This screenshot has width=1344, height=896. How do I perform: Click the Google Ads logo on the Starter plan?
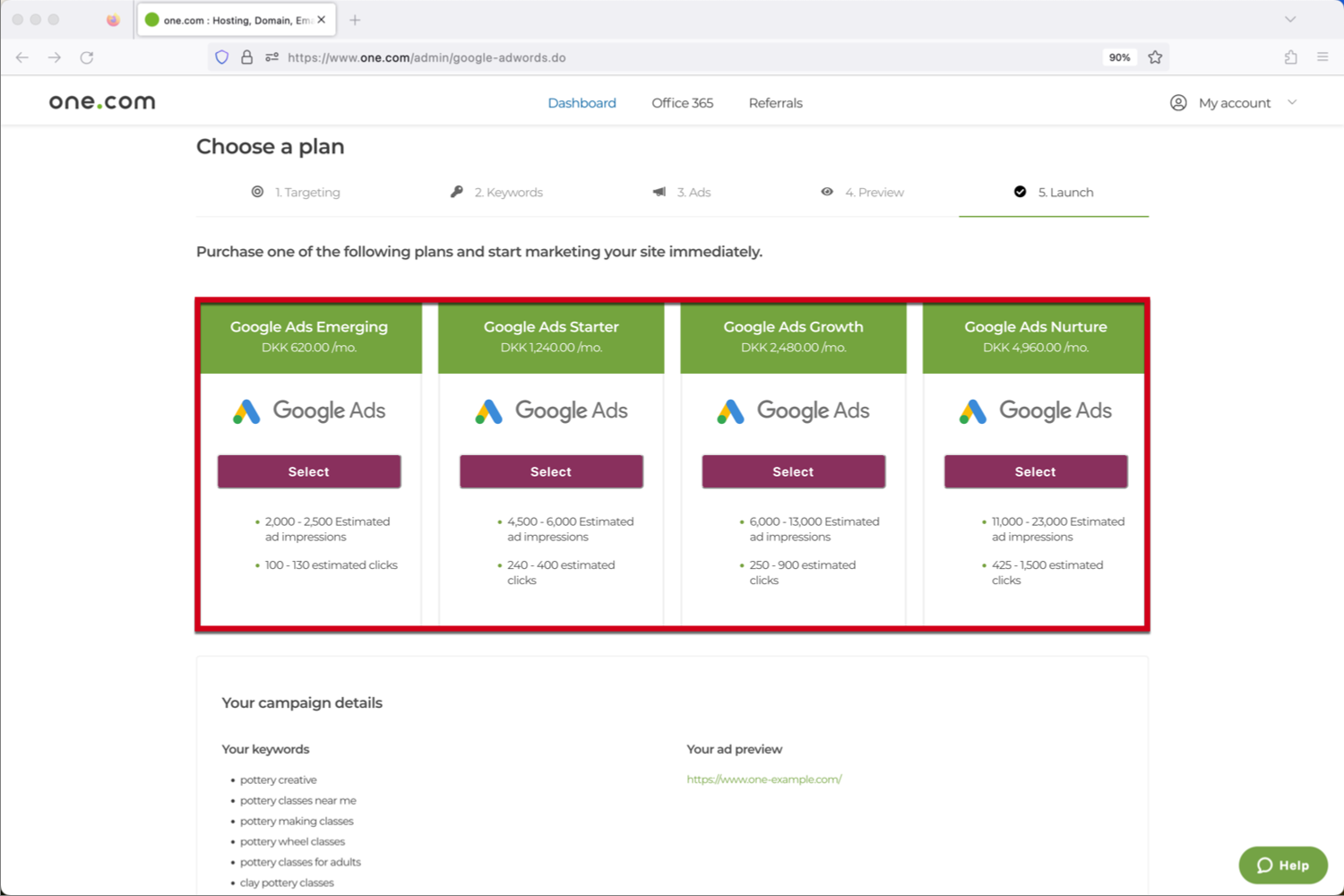point(550,410)
